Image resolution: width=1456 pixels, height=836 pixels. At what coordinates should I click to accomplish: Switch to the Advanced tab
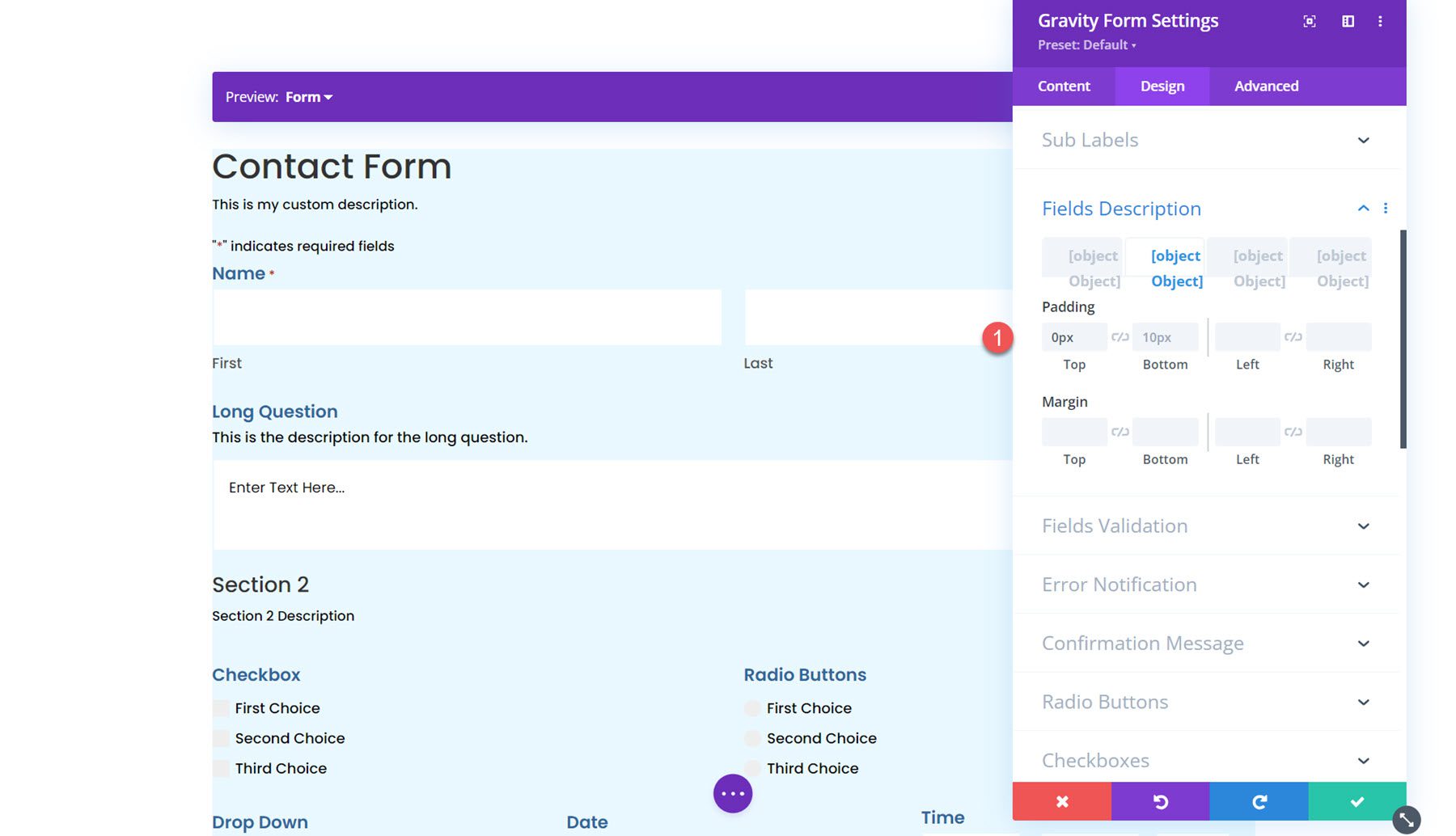pyautogui.click(x=1265, y=86)
